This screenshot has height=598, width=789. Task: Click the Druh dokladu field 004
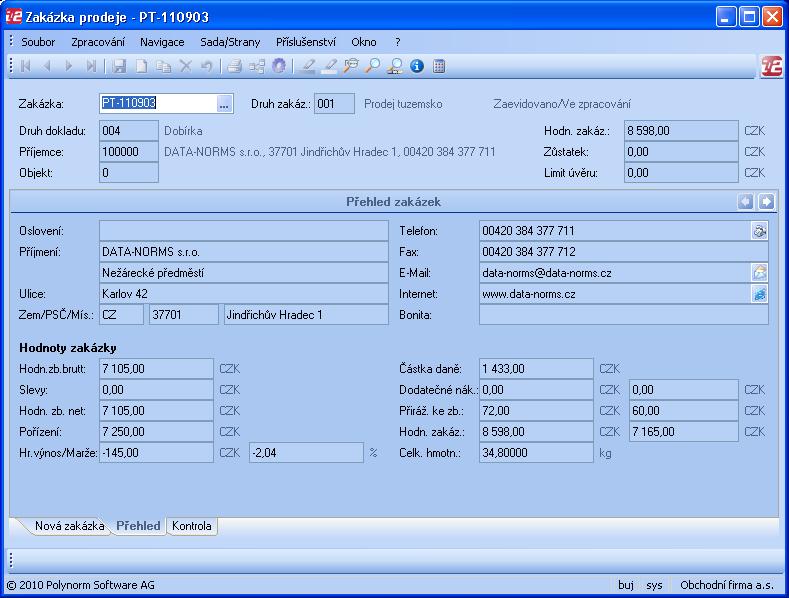coord(129,131)
